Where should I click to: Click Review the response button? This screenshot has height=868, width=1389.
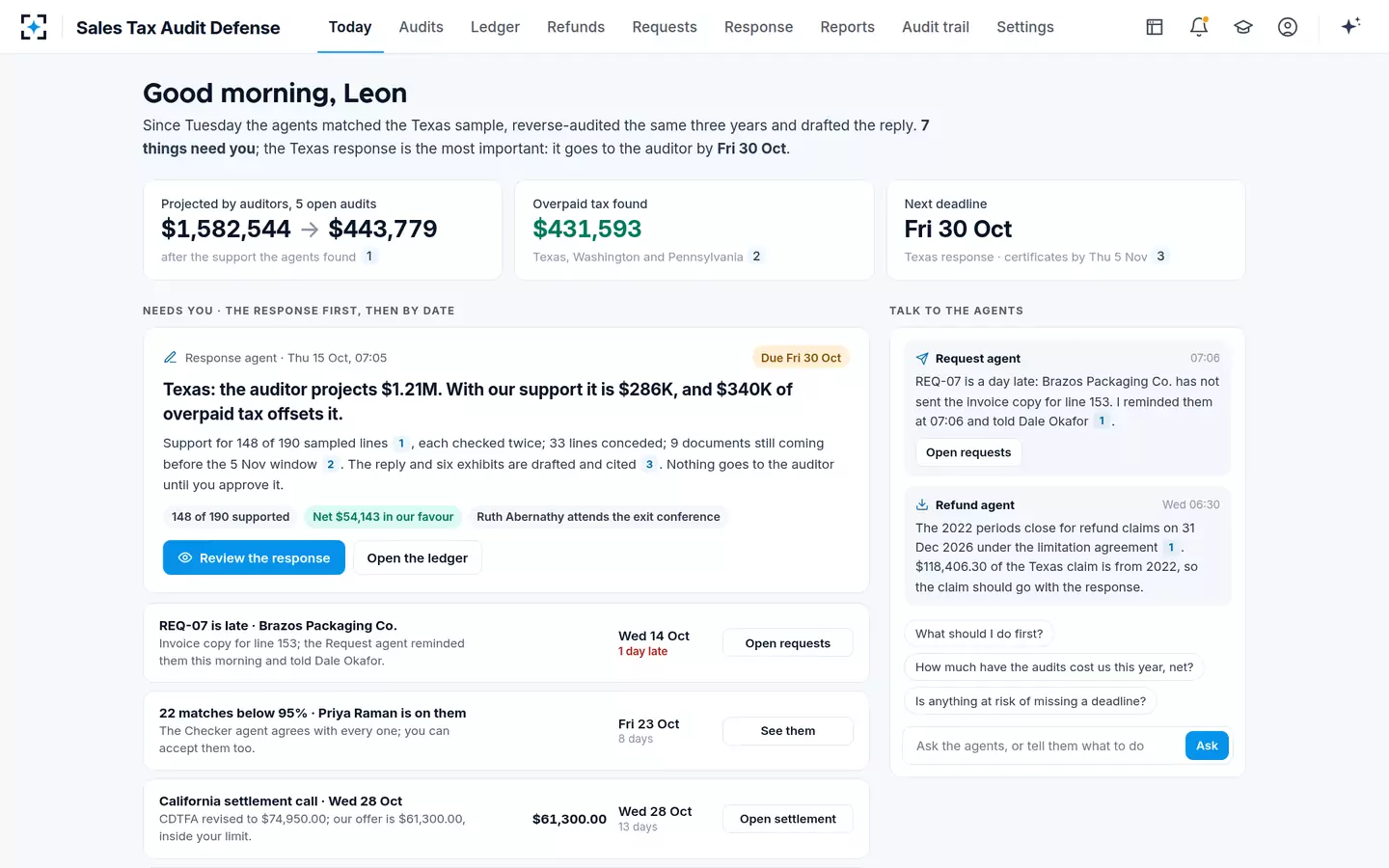click(x=254, y=557)
